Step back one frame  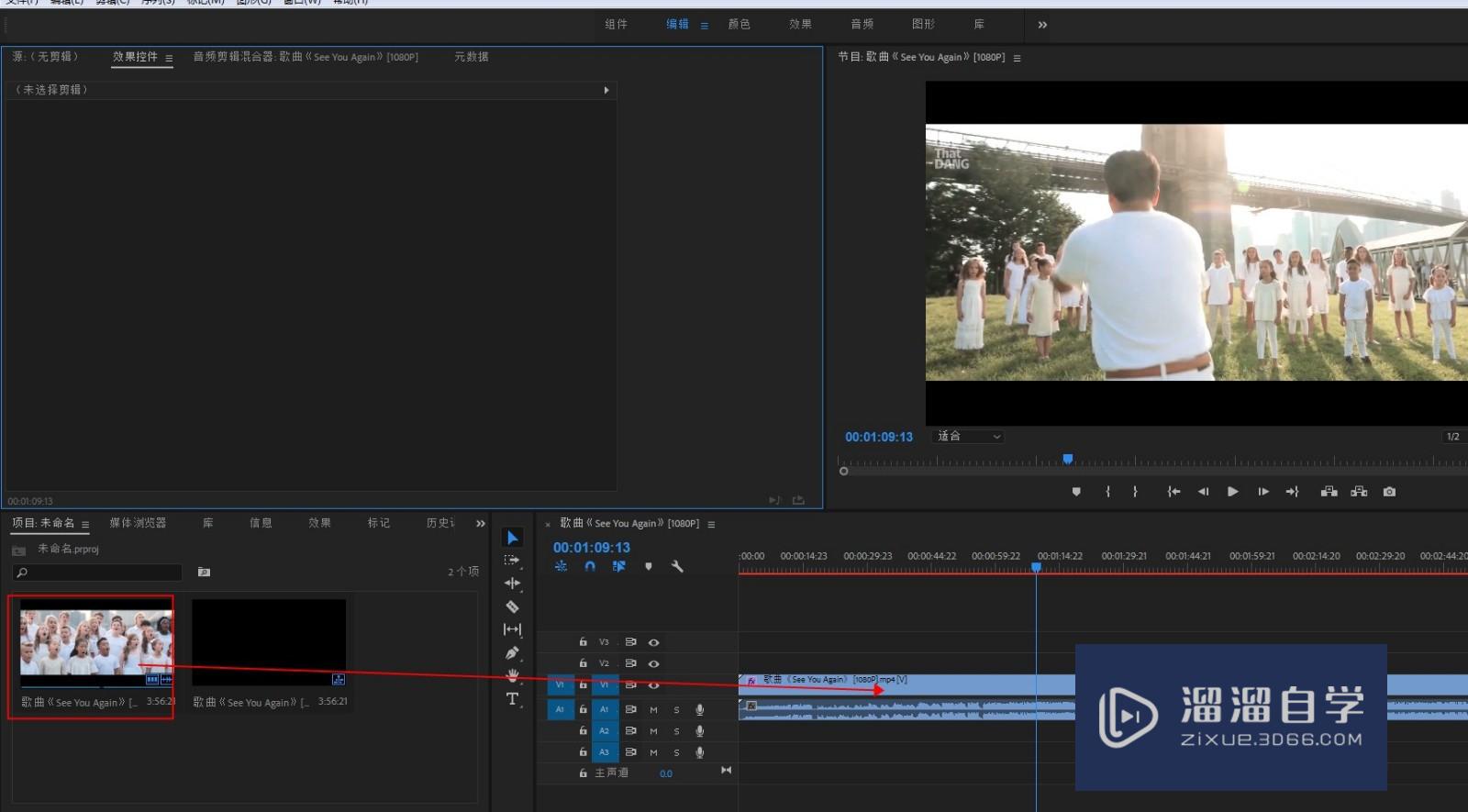[1203, 492]
